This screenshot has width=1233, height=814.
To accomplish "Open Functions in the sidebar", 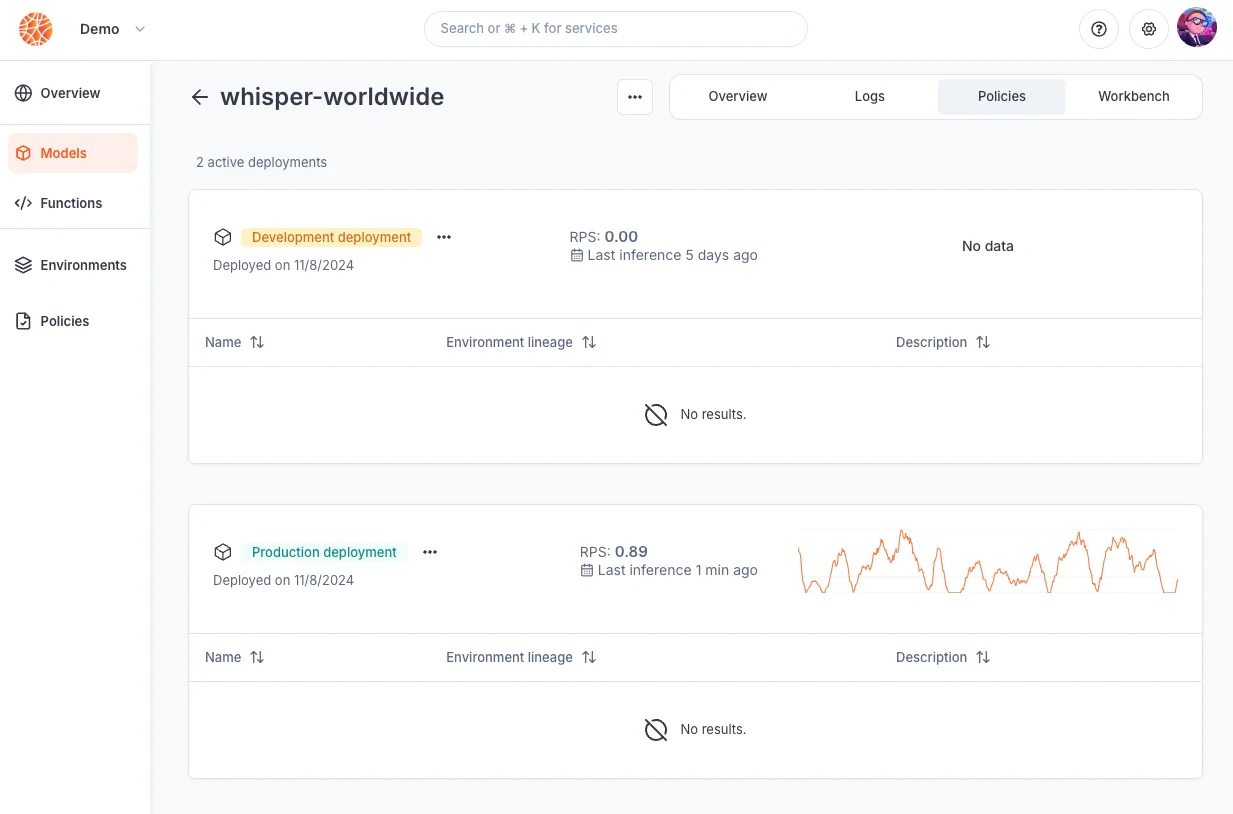I will [72, 203].
